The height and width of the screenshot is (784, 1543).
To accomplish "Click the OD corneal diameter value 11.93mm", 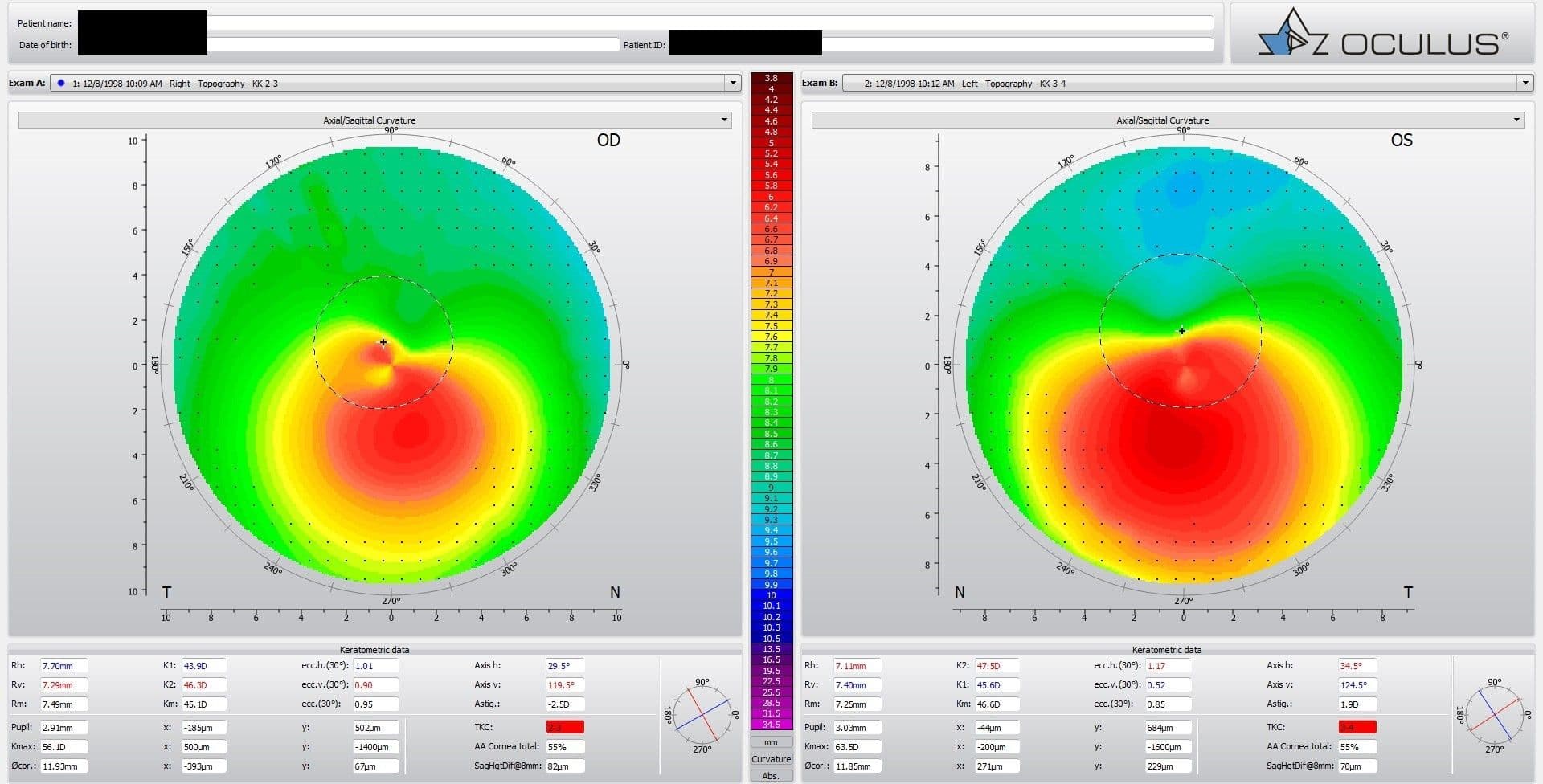I will coord(63,766).
